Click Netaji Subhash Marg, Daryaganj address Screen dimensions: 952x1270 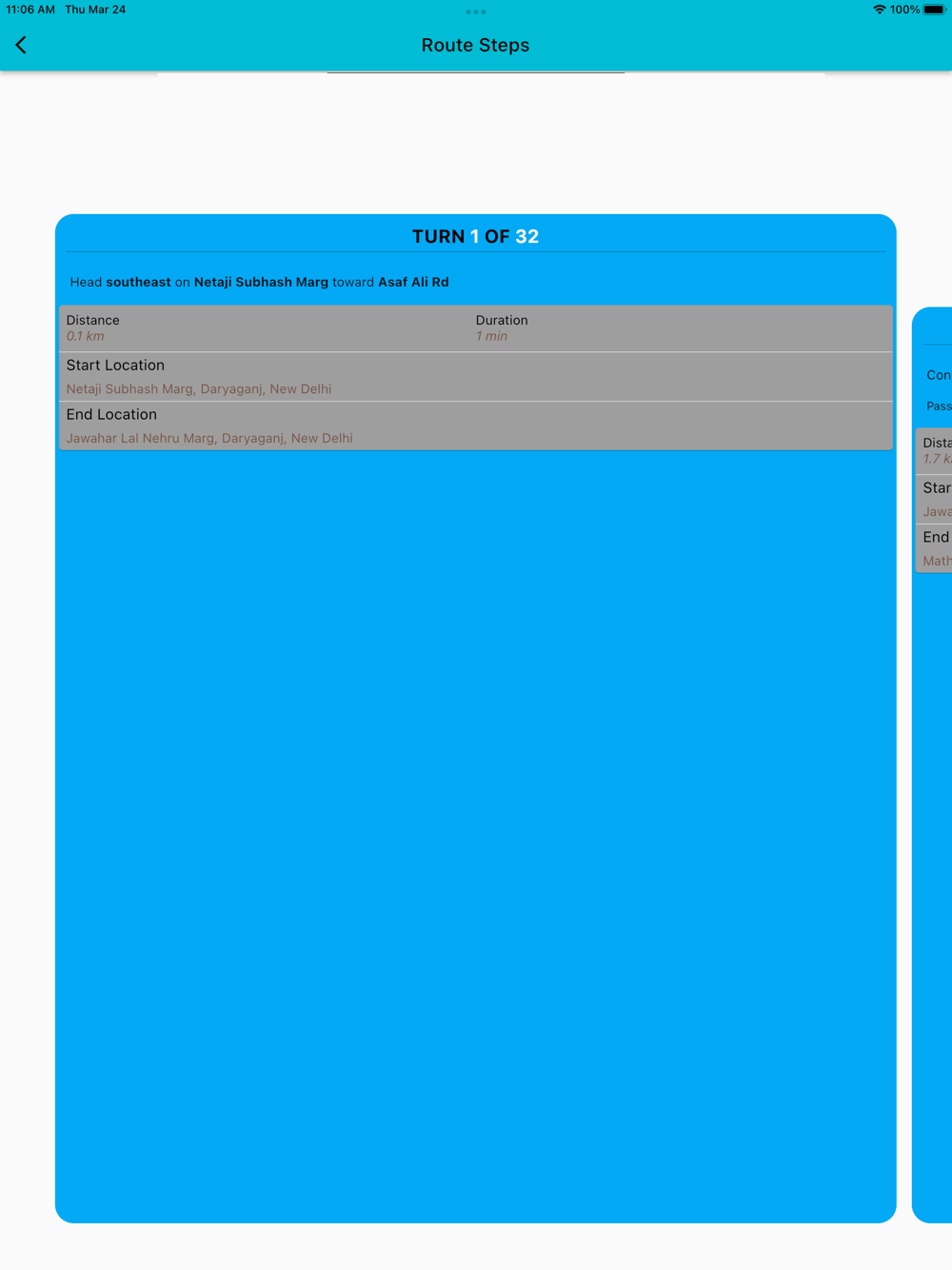tap(199, 388)
